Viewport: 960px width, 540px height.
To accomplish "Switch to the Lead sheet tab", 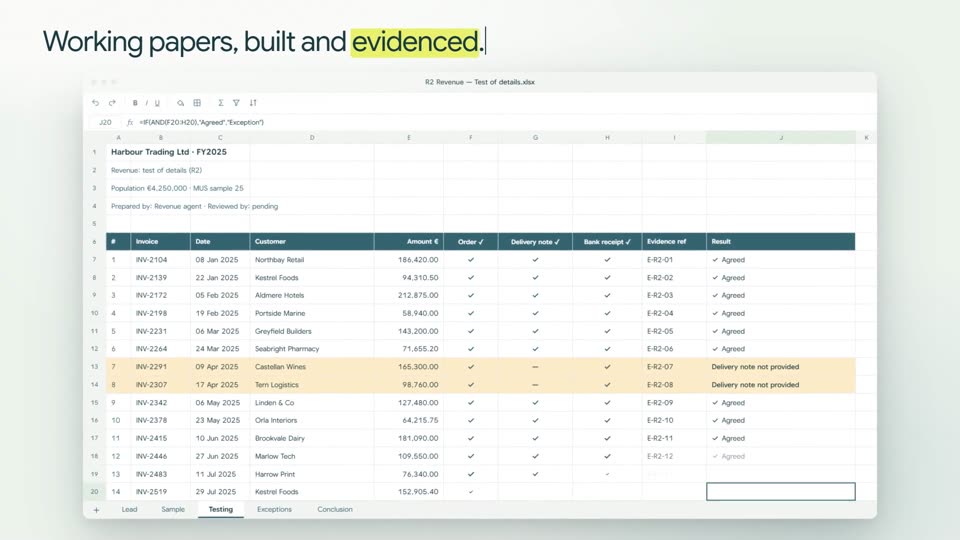I will [129, 509].
